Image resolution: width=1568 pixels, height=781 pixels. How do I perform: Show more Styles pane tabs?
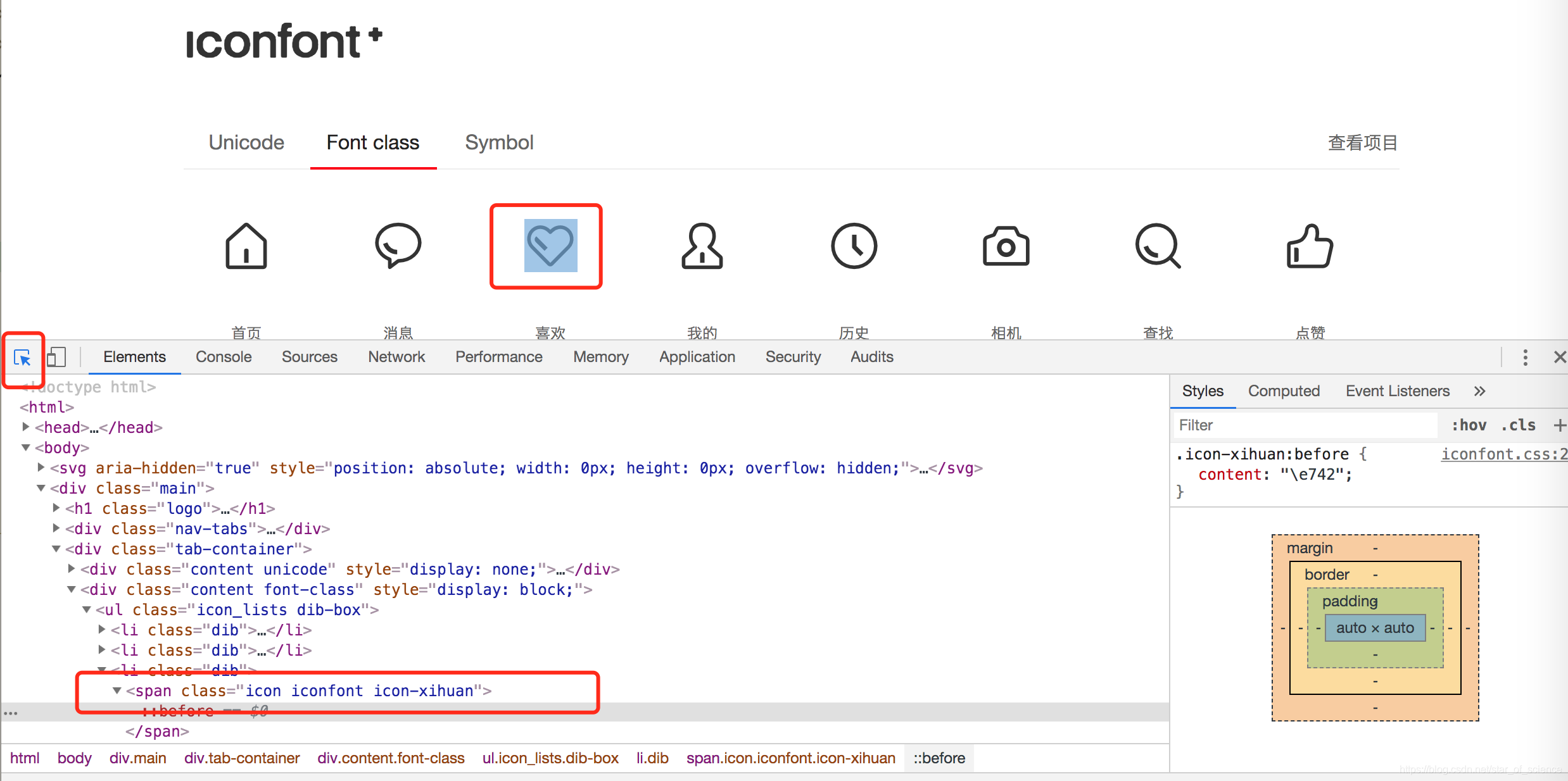point(1479,391)
